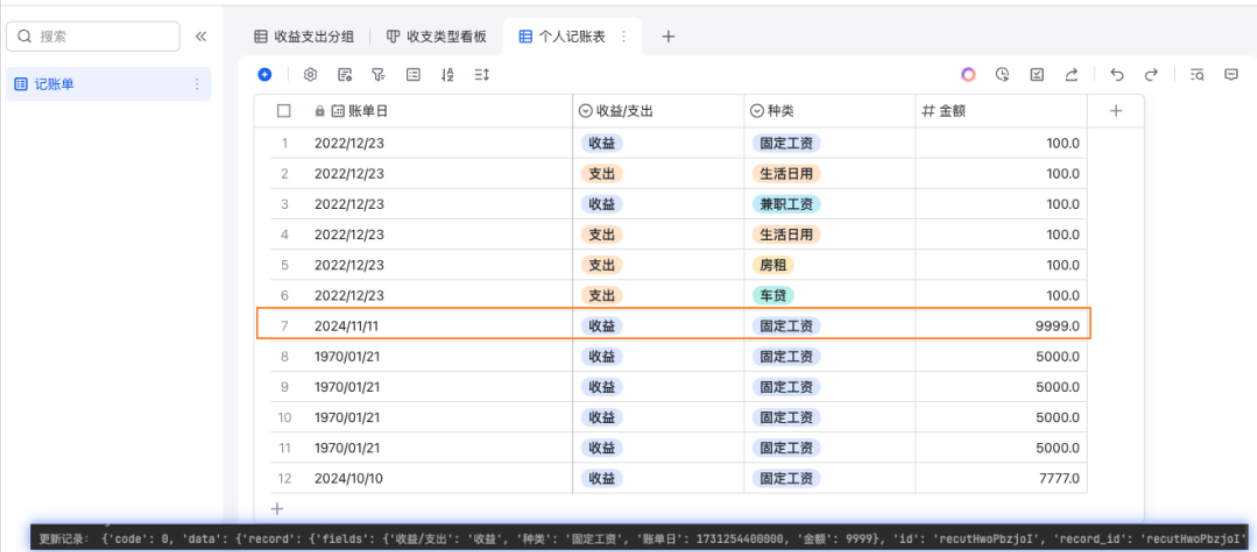Add a new row at table bottom

278,509
